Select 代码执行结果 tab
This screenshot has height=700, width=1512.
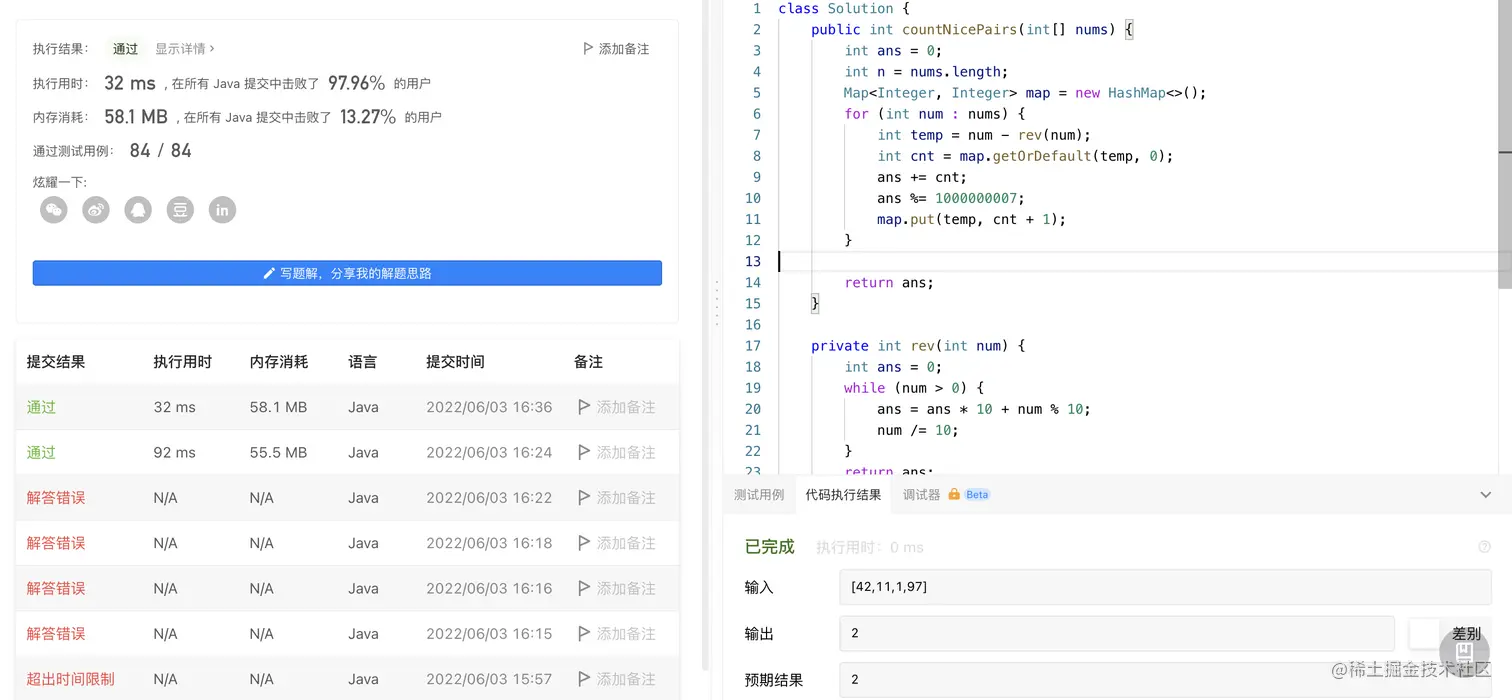click(x=843, y=494)
